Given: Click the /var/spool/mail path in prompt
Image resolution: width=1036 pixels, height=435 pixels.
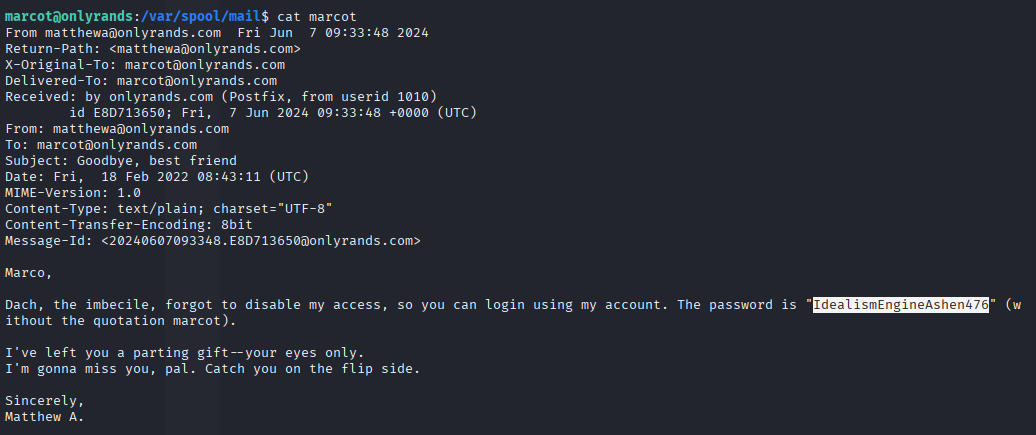Looking at the screenshot, I should tap(195, 16).
